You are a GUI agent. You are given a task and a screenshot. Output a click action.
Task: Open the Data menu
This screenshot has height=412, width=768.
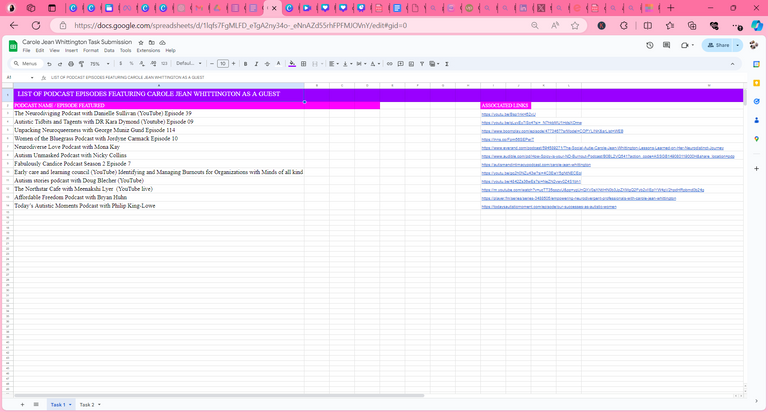pos(109,50)
